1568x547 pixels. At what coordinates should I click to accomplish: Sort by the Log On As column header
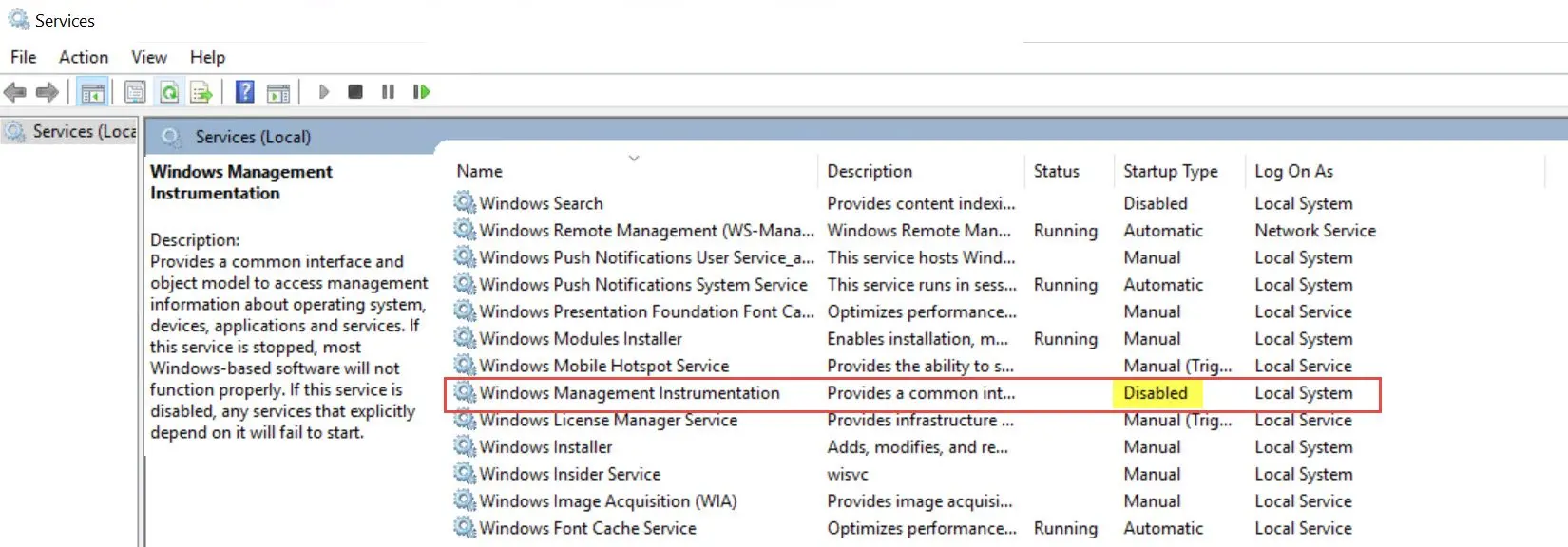(x=1293, y=171)
